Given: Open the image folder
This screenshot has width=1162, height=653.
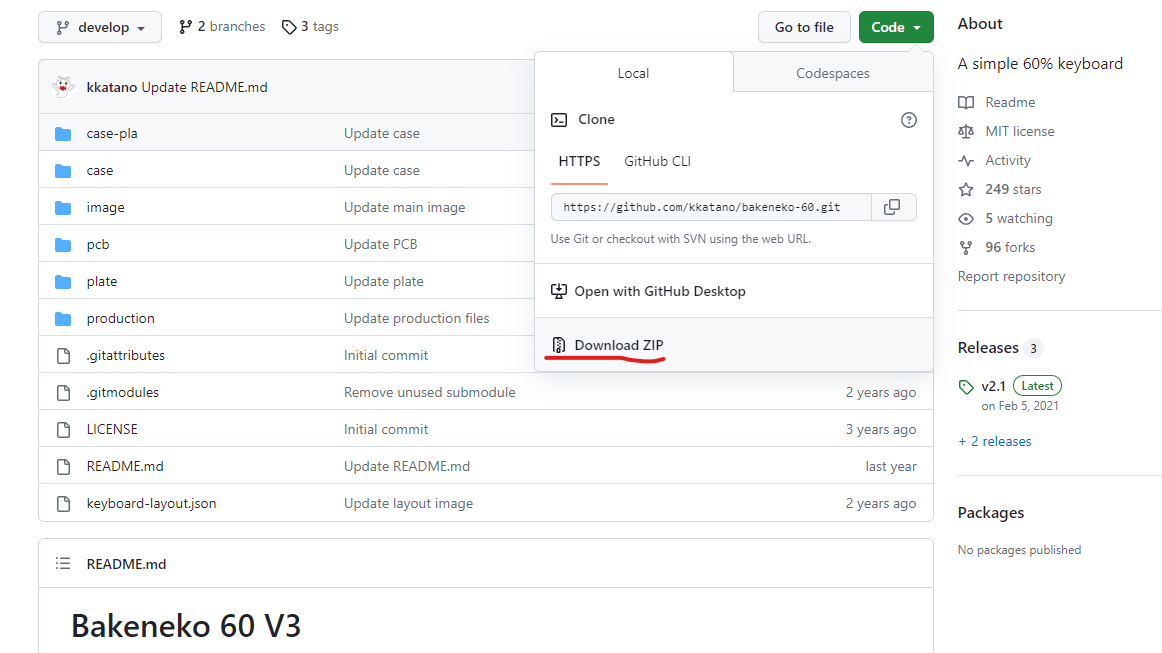Looking at the screenshot, I should click(105, 208).
